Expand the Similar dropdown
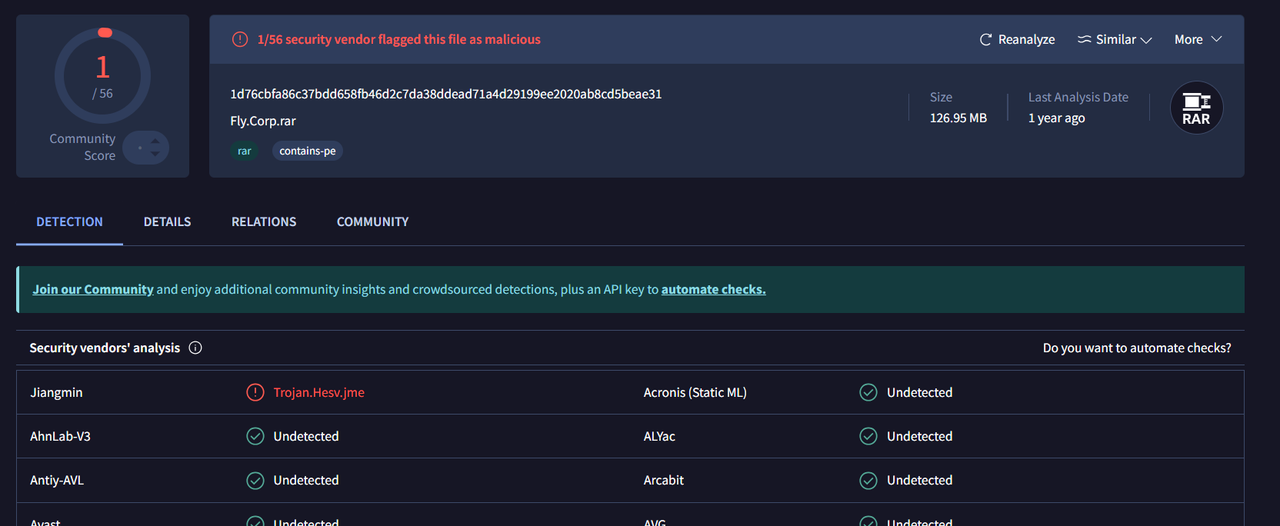The width and height of the screenshot is (1280, 526). (x=1146, y=40)
